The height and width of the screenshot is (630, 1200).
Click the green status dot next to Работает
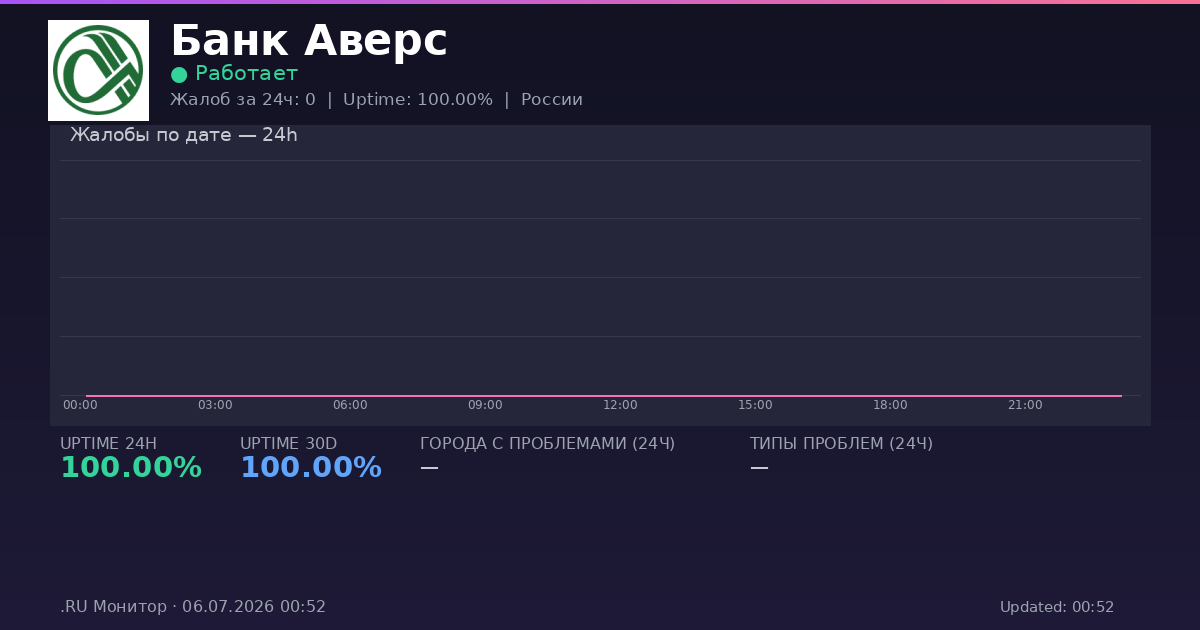[x=179, y=74]
